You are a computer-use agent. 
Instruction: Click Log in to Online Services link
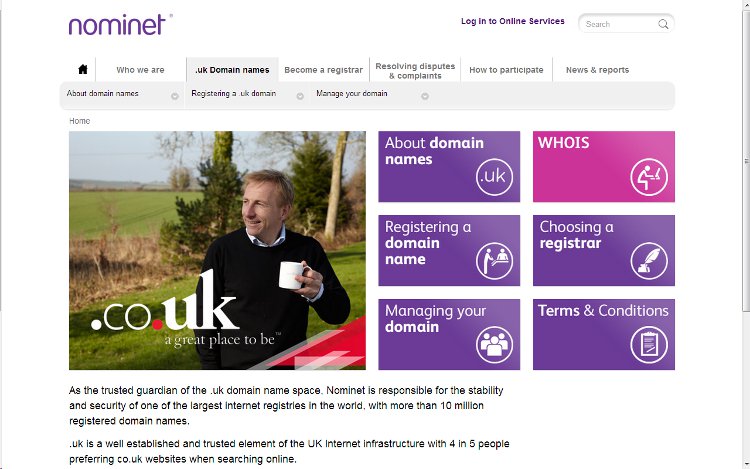pyautogui.click(x=512, y=21)
